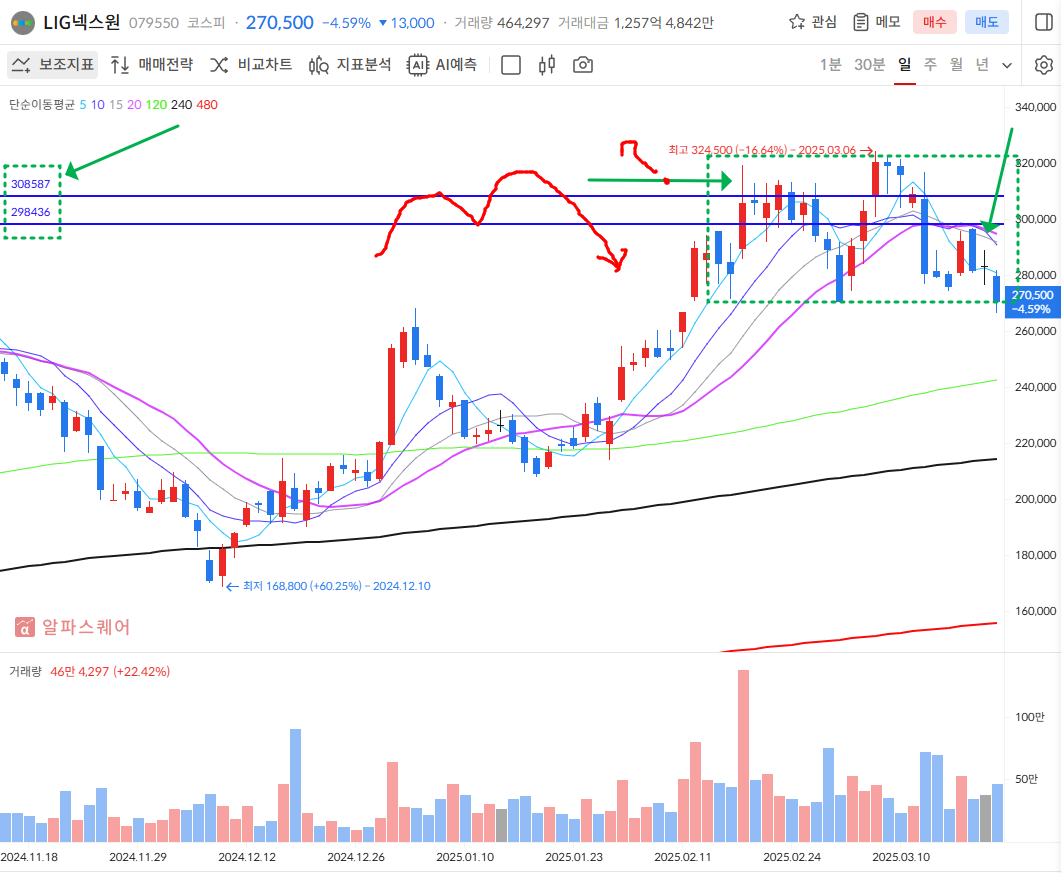Viewport: 1061px width, 873px height.
Task: Open the 매매전략 trading strategy tool
Action: pos(152,65)
